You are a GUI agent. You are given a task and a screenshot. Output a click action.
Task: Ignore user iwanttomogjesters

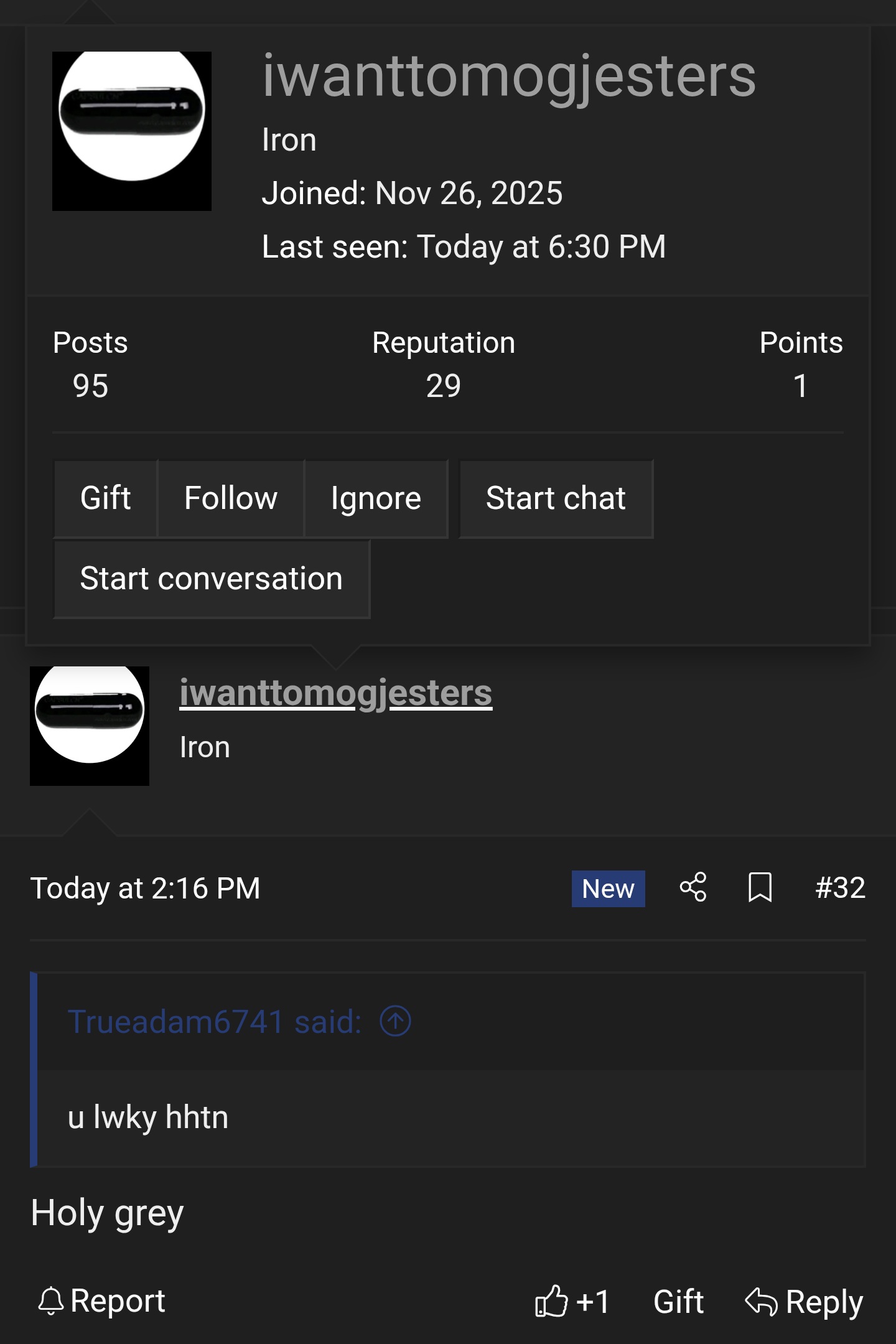[376, 498]
